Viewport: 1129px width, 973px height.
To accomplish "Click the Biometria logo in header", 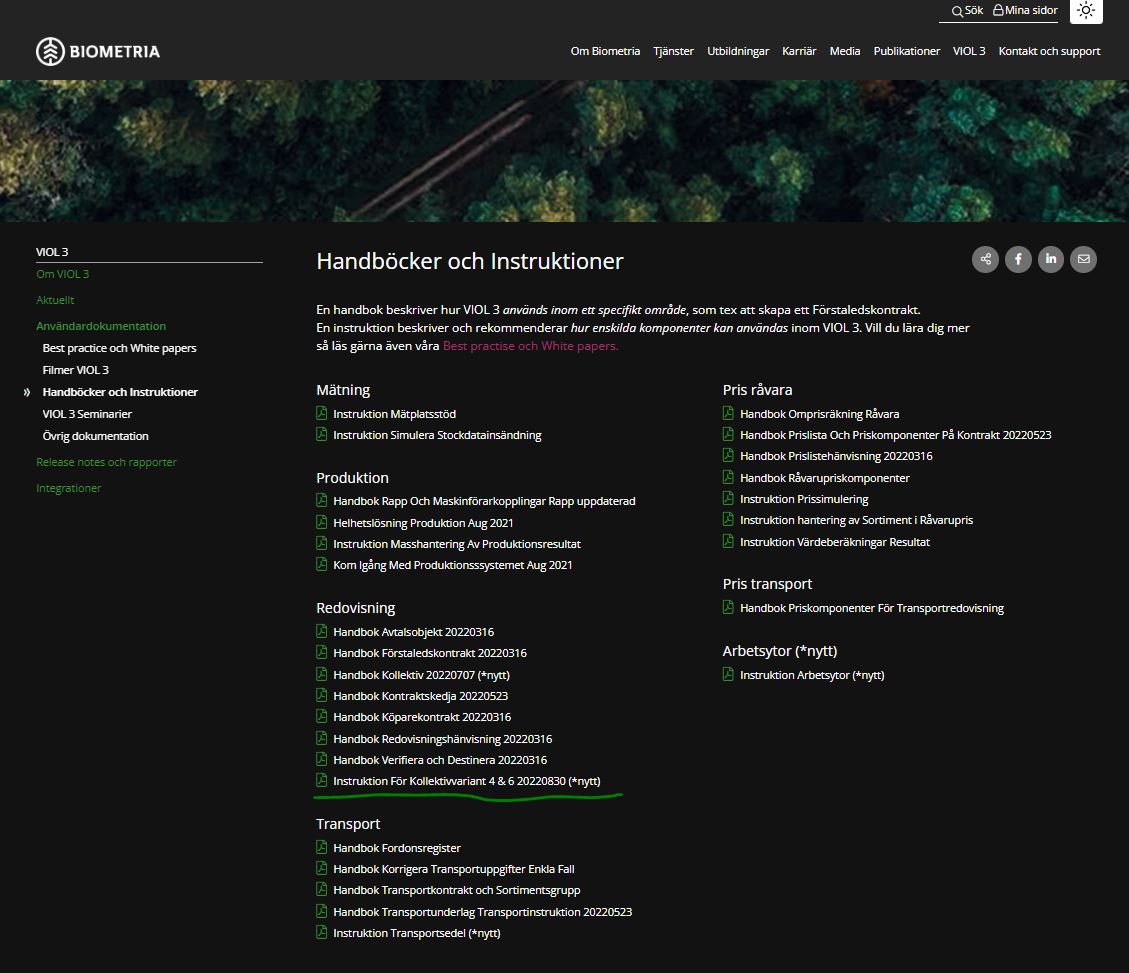I will [98, 51].
